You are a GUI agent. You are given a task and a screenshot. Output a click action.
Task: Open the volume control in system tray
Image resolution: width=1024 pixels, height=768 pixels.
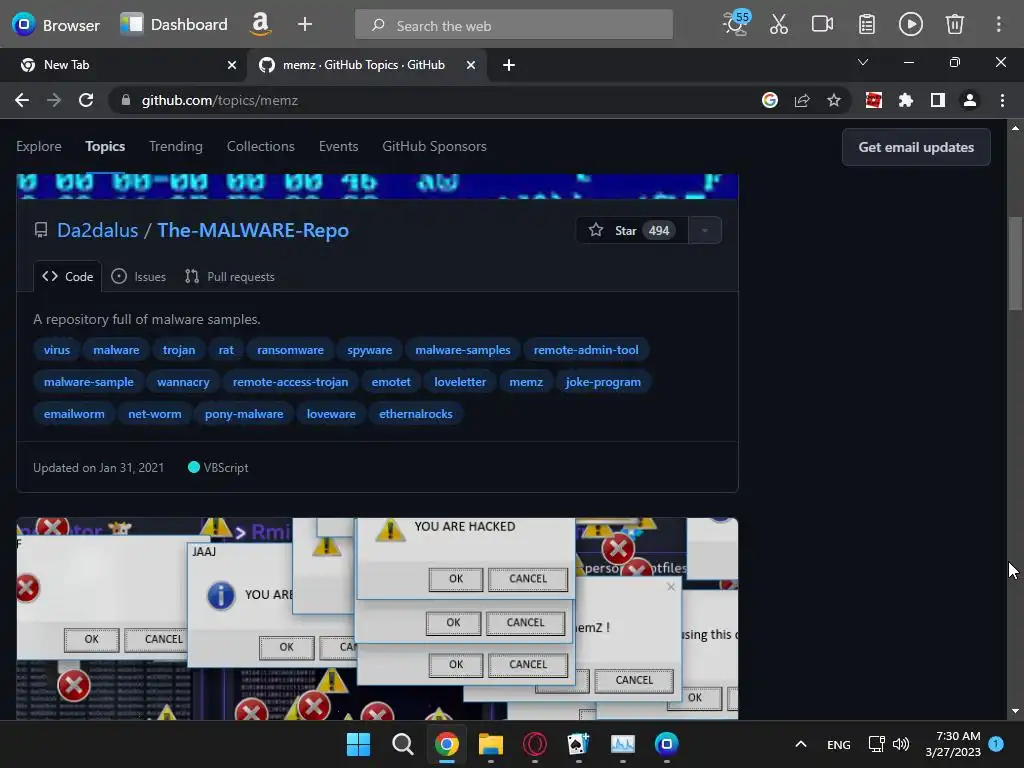(901, 744)
